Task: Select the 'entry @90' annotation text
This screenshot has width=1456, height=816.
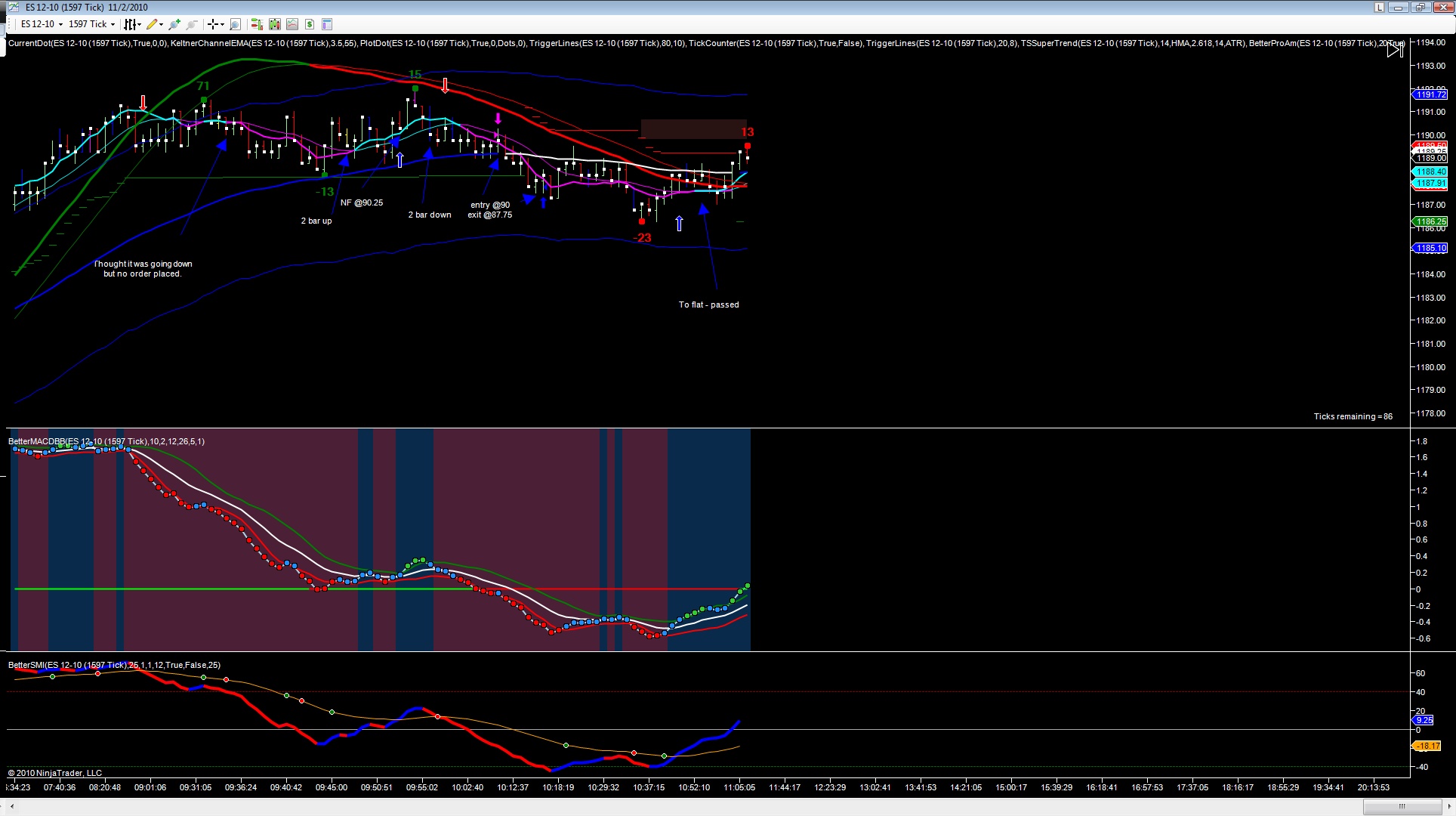Action: pyautogui.click(x=490, y=205)
